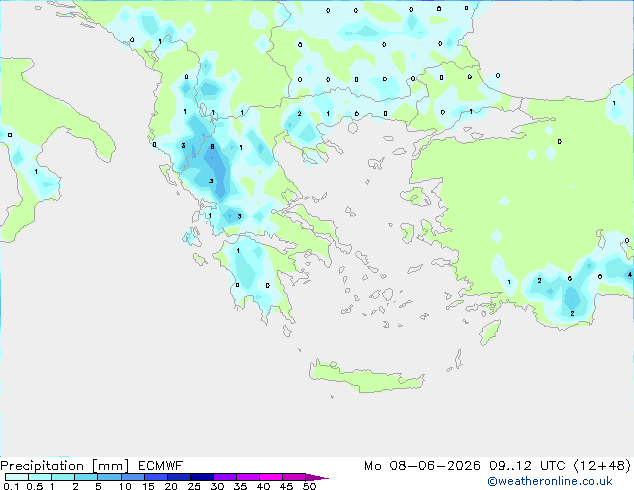The image size is (634, 490).
Task: Select legend swatch between 40 and 45
Action: coord(271,477)
